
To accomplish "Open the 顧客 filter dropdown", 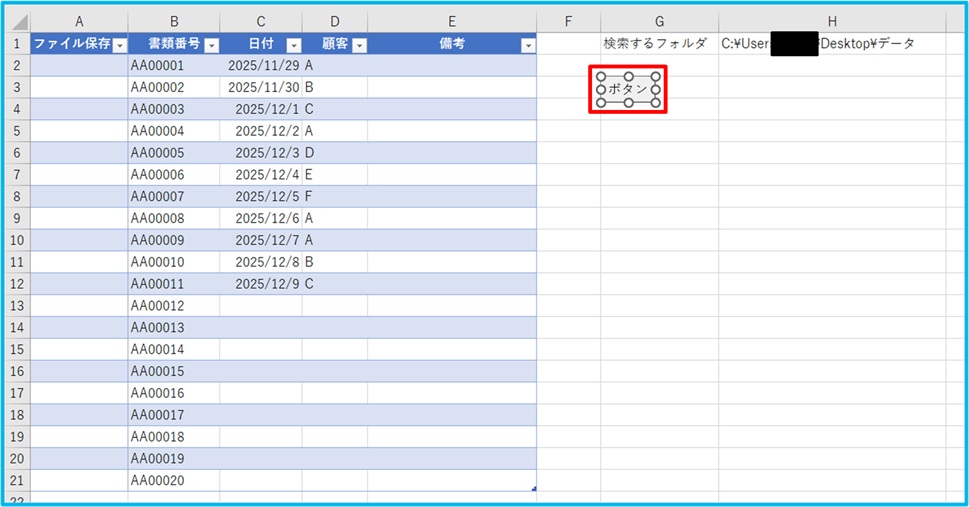I will coord(359,45).
